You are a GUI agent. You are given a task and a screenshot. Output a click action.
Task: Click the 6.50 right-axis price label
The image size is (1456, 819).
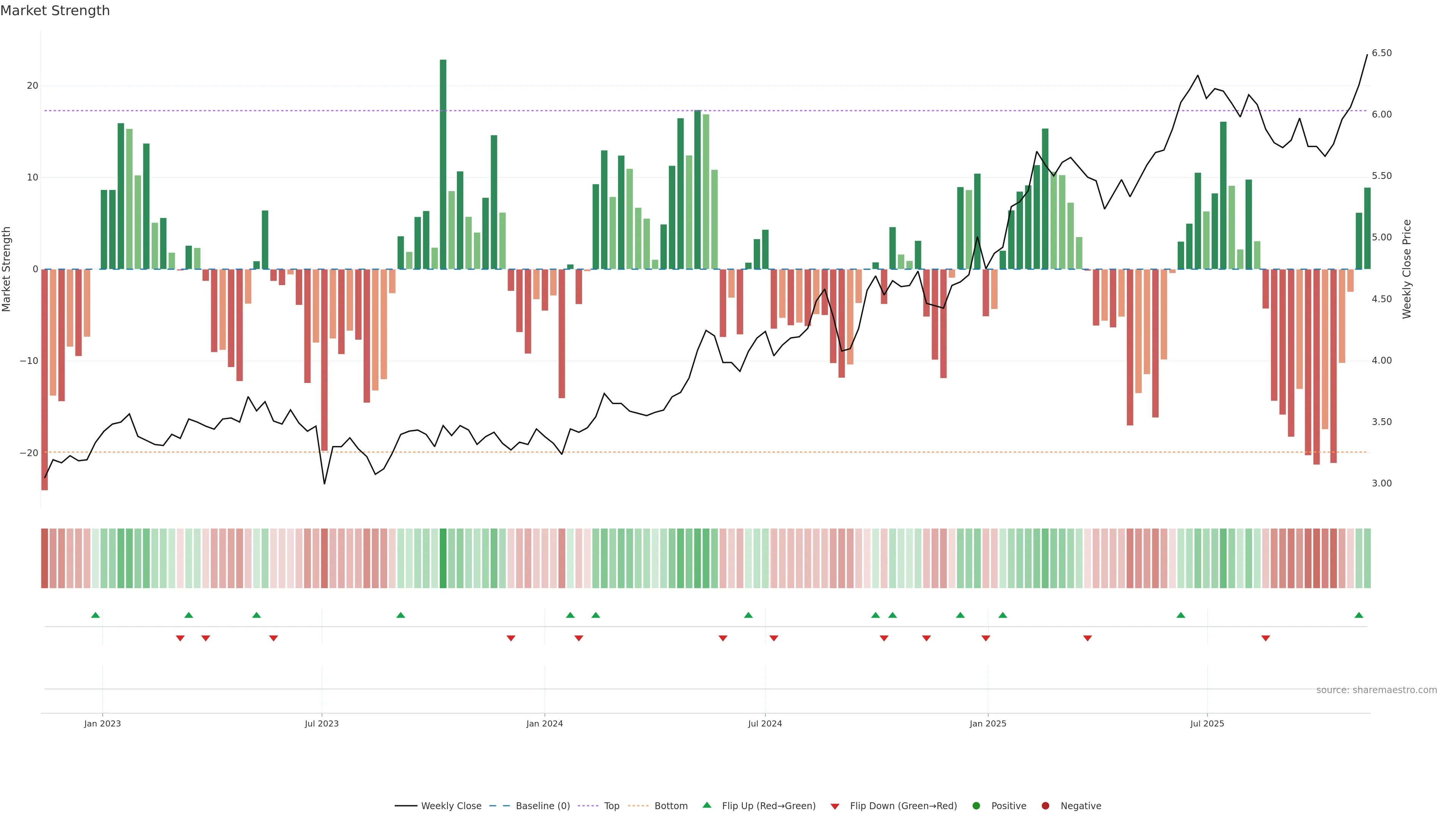click(x=1381, y=53)
